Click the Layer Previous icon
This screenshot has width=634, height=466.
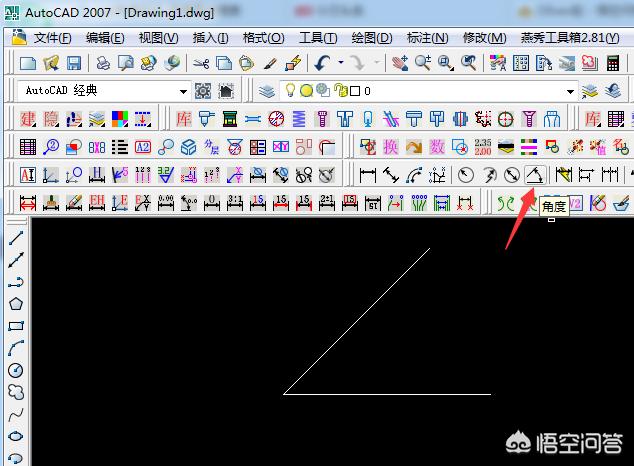pyautogui.click(x=613, y=91)
